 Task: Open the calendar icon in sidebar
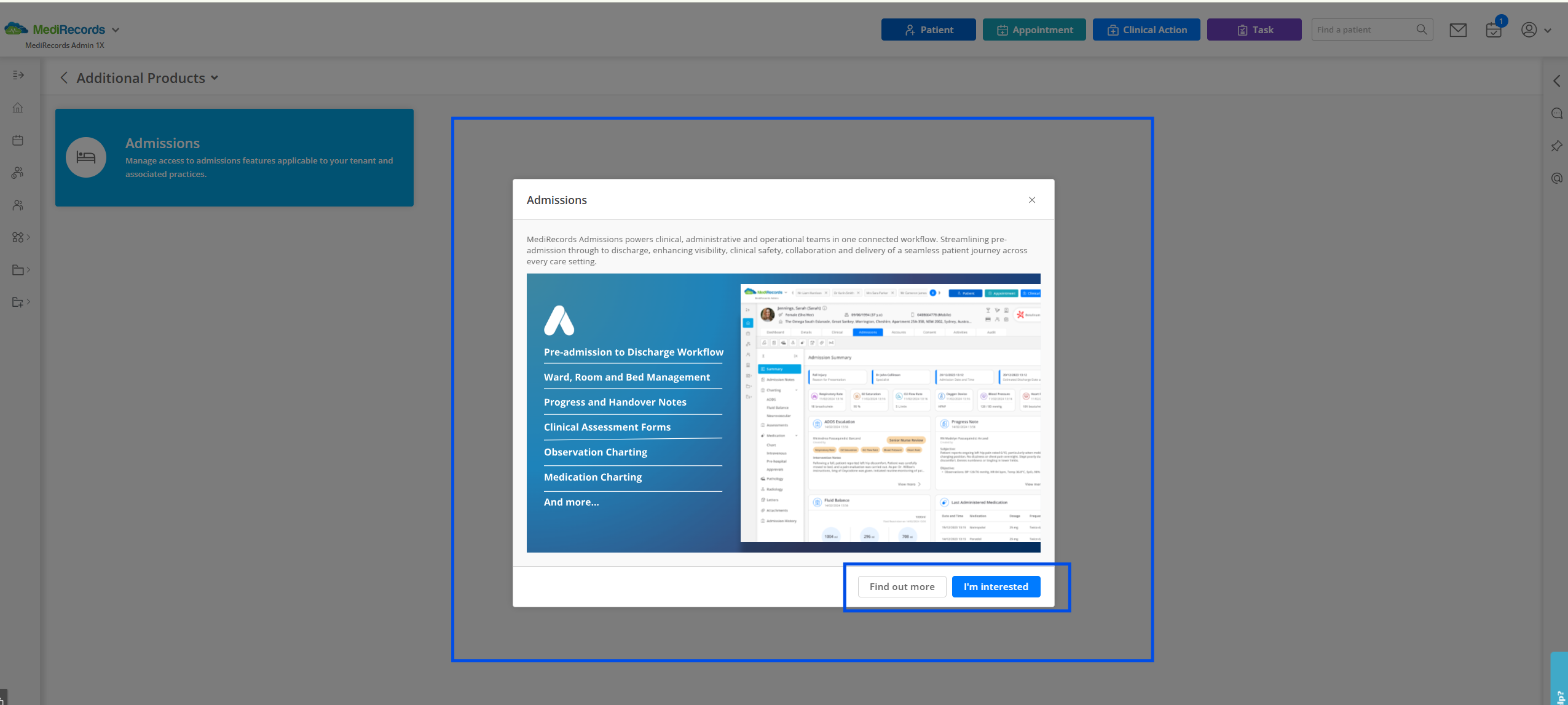pyautogui.click(x=18, y=140)
